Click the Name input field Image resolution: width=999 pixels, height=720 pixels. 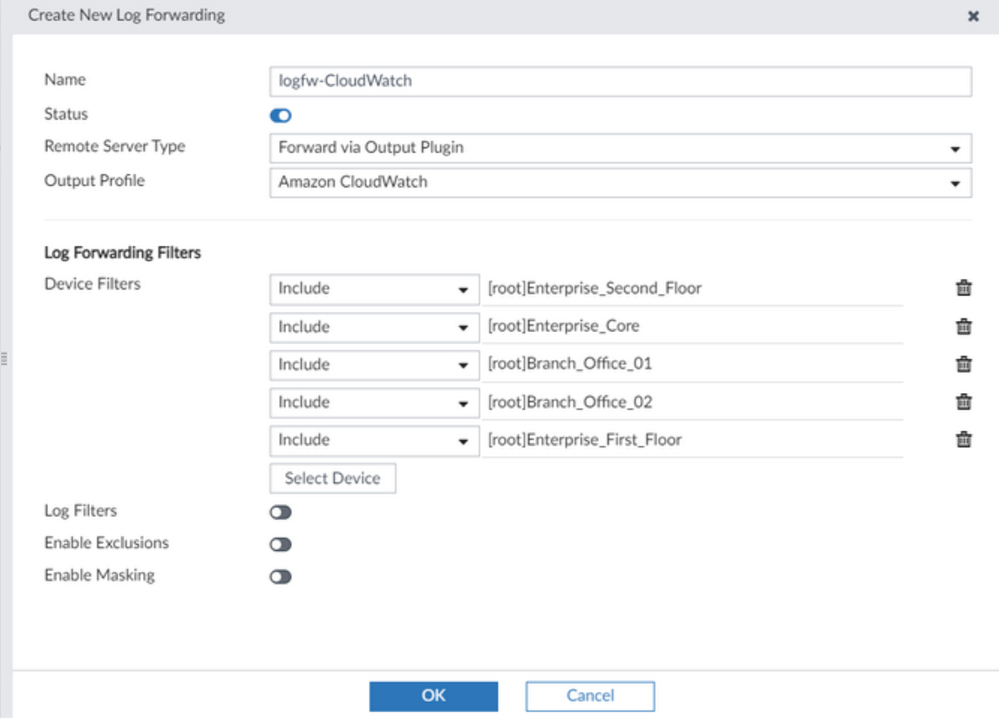click(x=620, y=81)
